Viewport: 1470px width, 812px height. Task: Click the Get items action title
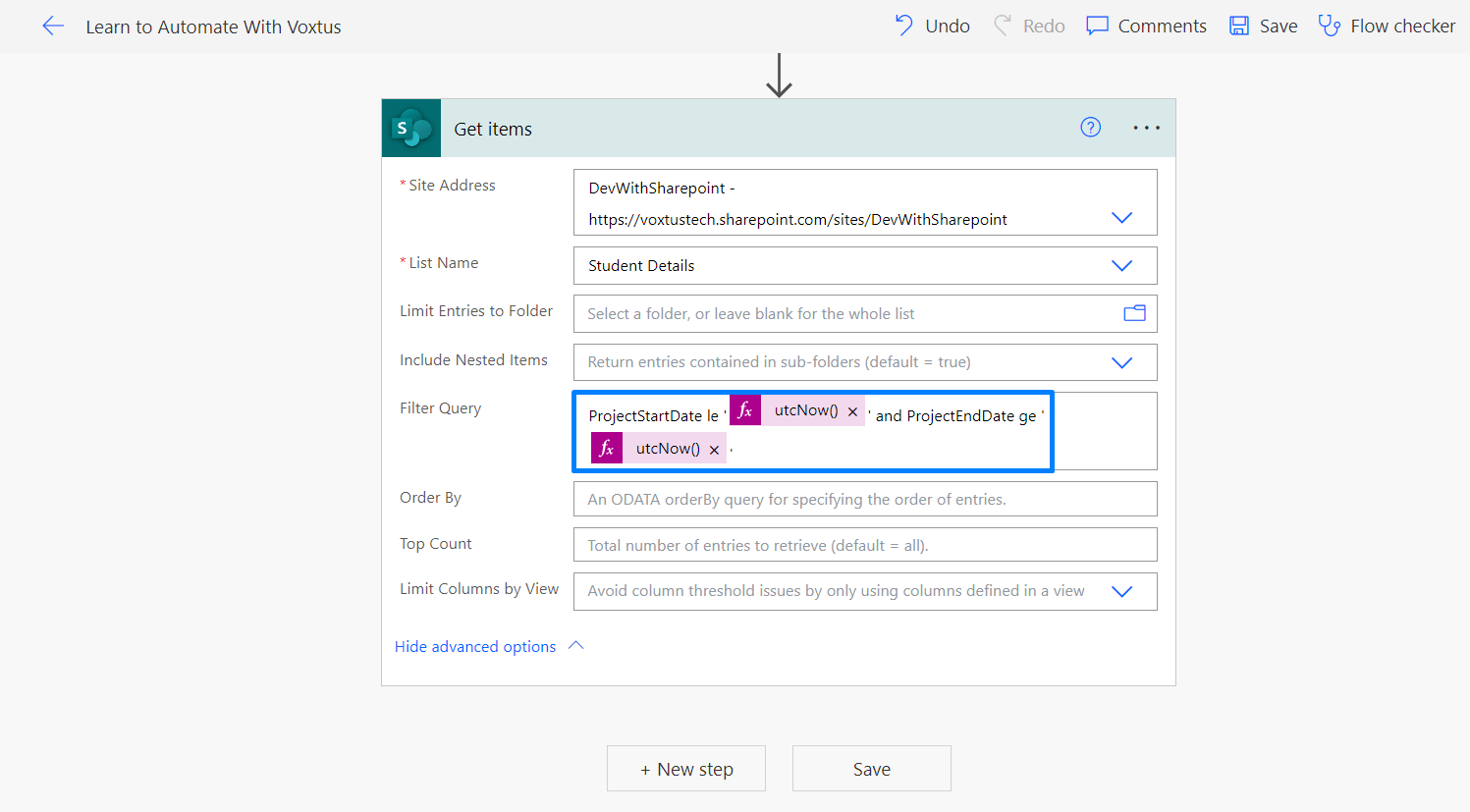pos(493,129)
